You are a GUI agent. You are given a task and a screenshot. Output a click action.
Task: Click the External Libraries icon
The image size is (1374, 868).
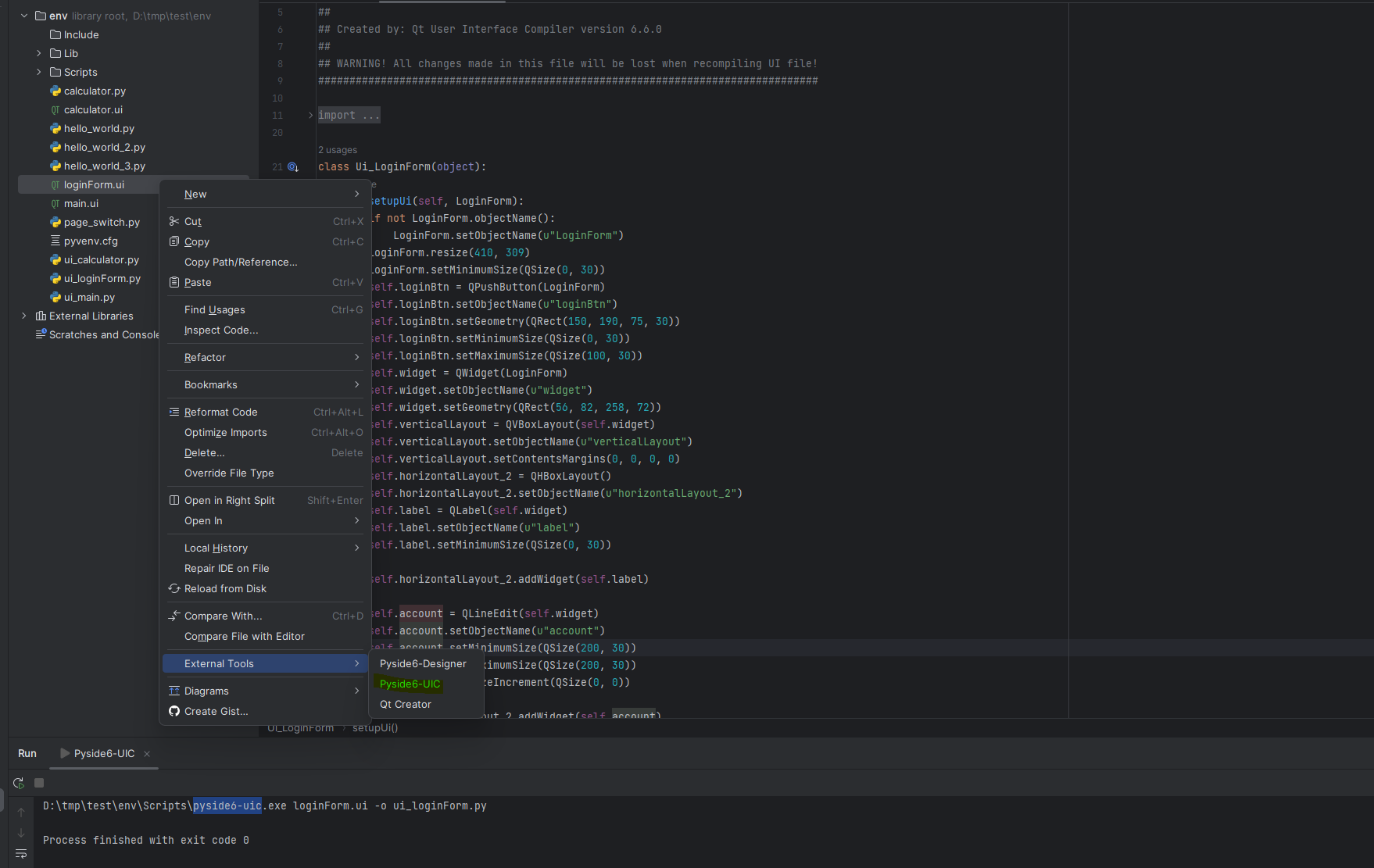click(x=41, y=316)
